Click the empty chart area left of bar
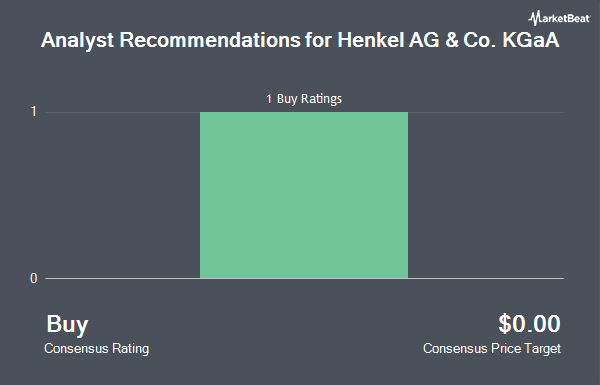Image resolution: width=600 pixels, height=385 pixels. pos(122,195)
